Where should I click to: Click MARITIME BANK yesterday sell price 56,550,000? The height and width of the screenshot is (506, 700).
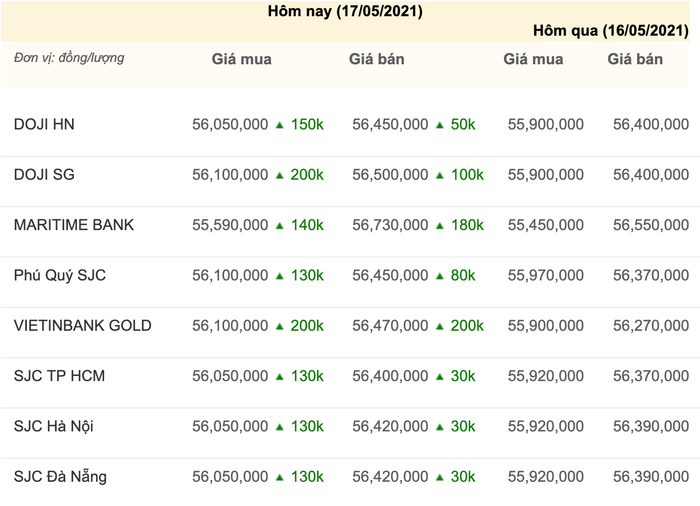coord(651,225)
